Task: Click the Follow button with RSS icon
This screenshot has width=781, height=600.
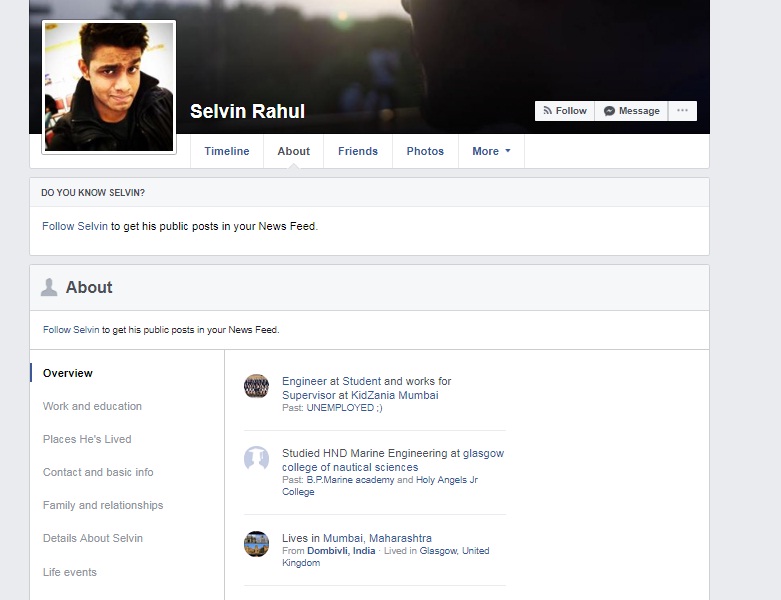Action: (x=565, y=111)
